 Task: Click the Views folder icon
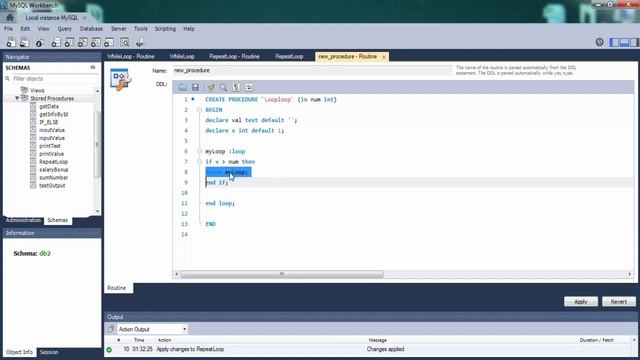pyautogui.click(x=24, y=90)
